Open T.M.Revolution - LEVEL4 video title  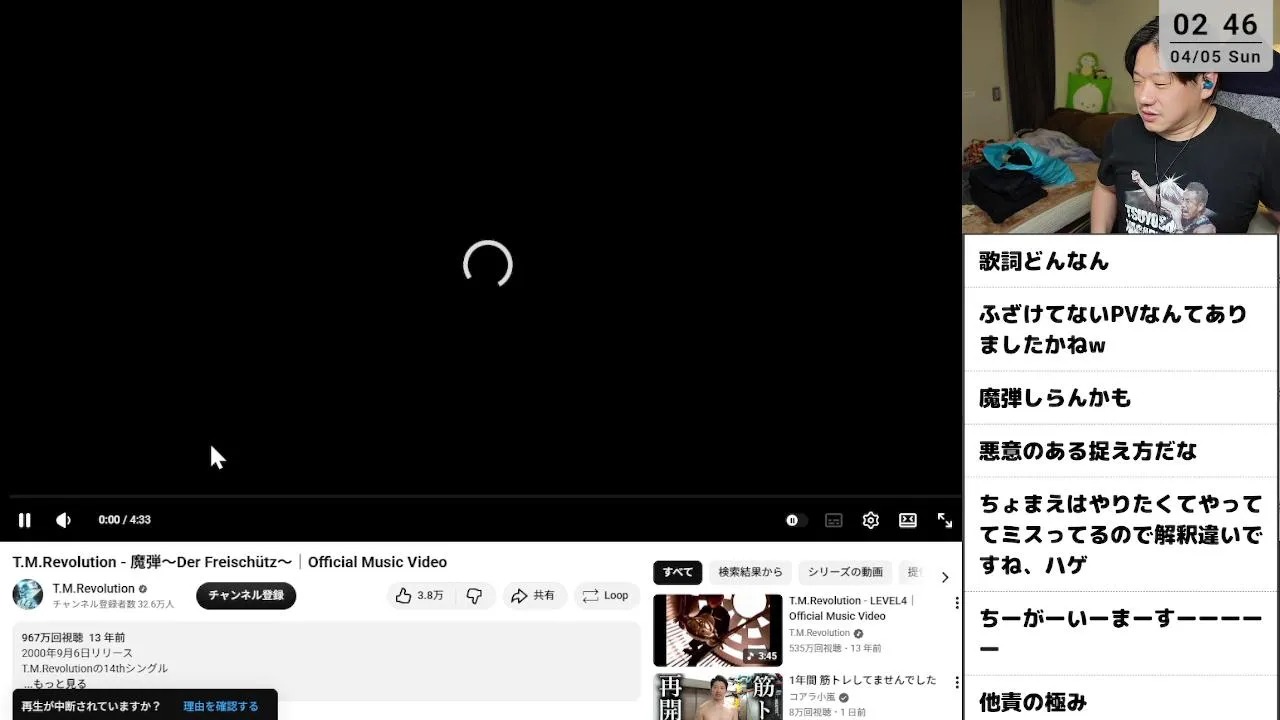[x=851, y=608]
